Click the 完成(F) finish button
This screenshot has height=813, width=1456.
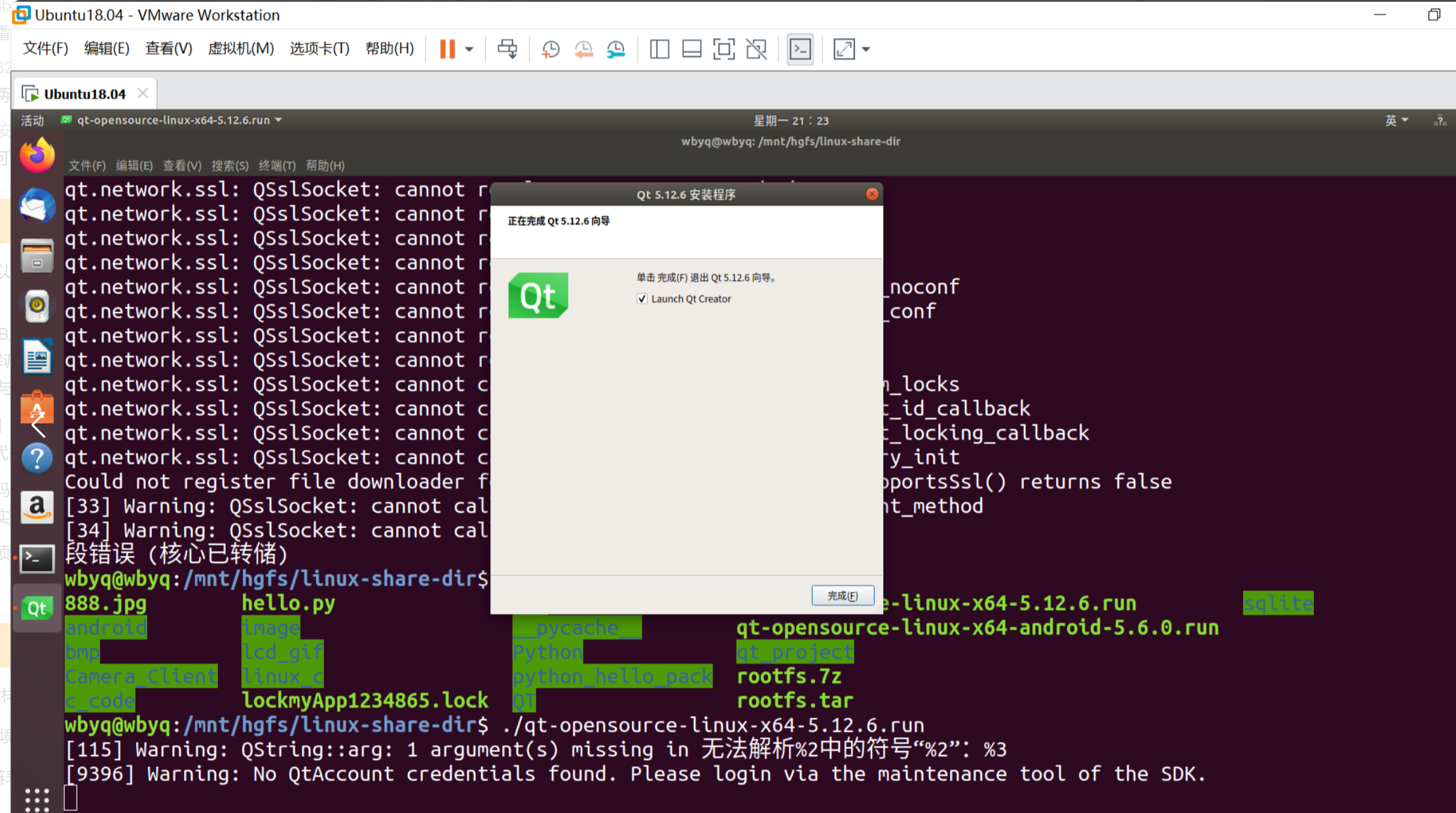[843, 596]
